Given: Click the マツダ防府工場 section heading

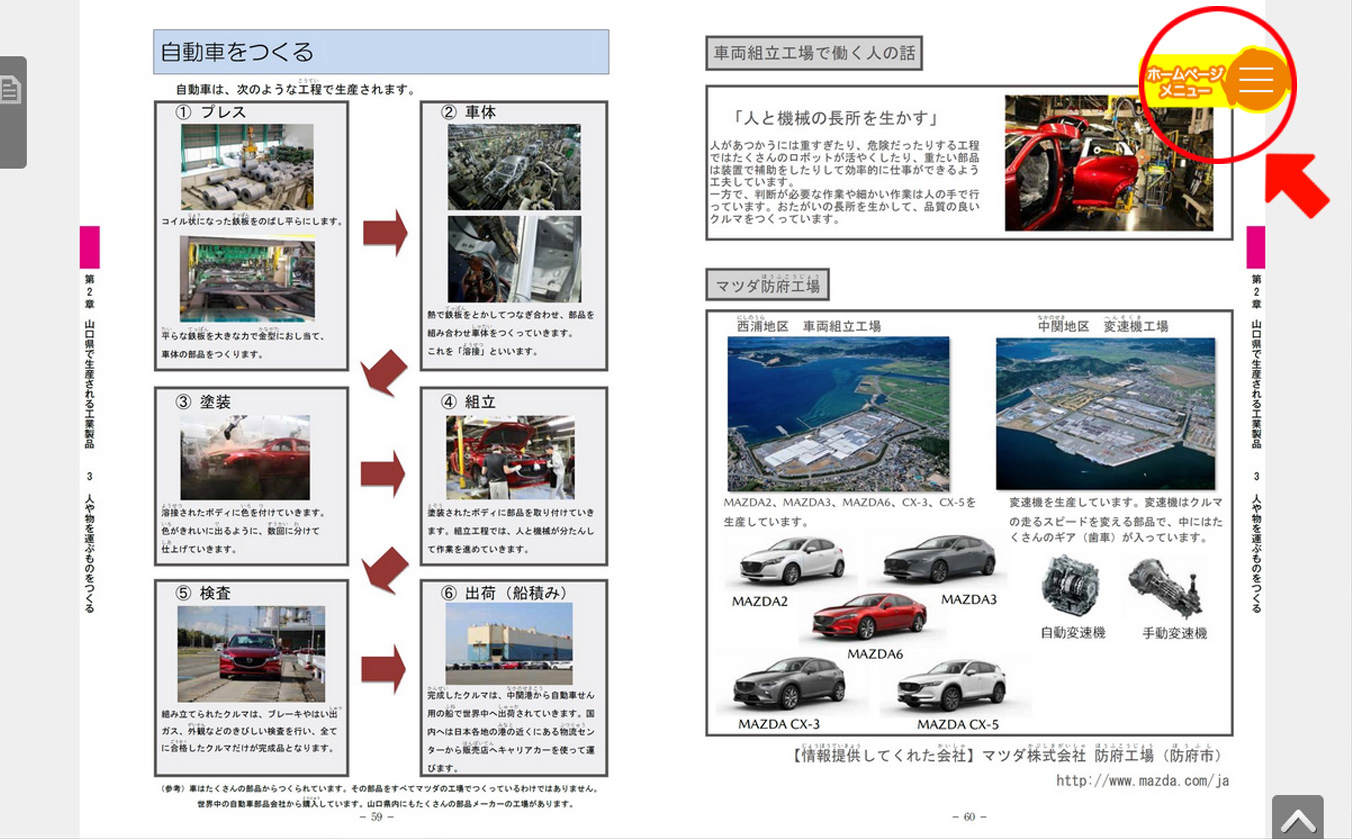Looking at the screenshot, I should pos(767,286).
